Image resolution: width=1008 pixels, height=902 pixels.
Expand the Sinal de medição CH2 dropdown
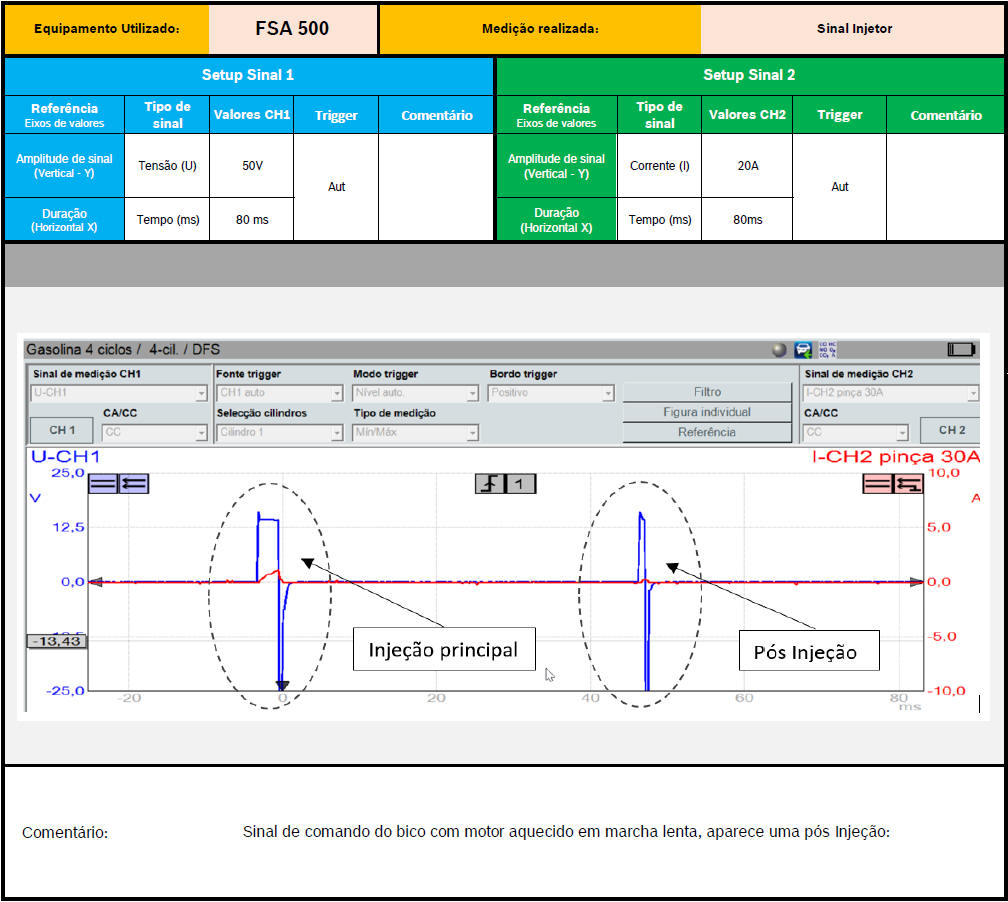click(x=890, y=394)
